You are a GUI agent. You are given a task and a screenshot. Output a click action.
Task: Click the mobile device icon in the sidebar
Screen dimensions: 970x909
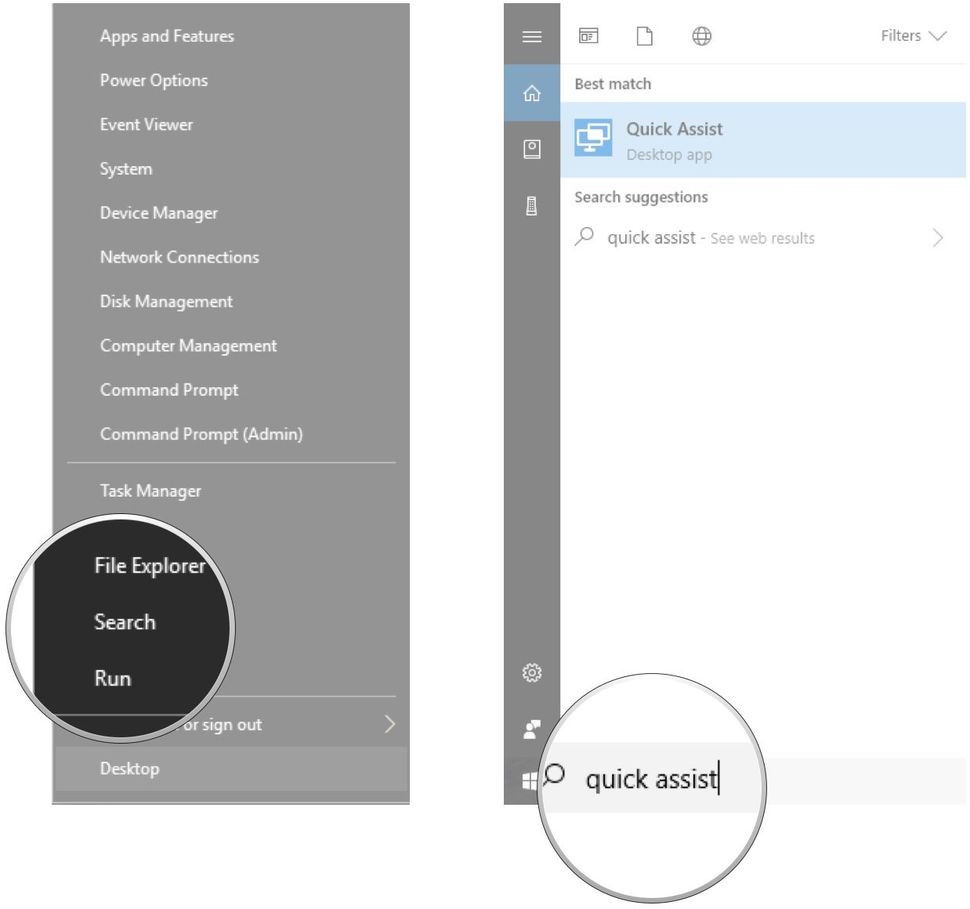tap(532, 205)
